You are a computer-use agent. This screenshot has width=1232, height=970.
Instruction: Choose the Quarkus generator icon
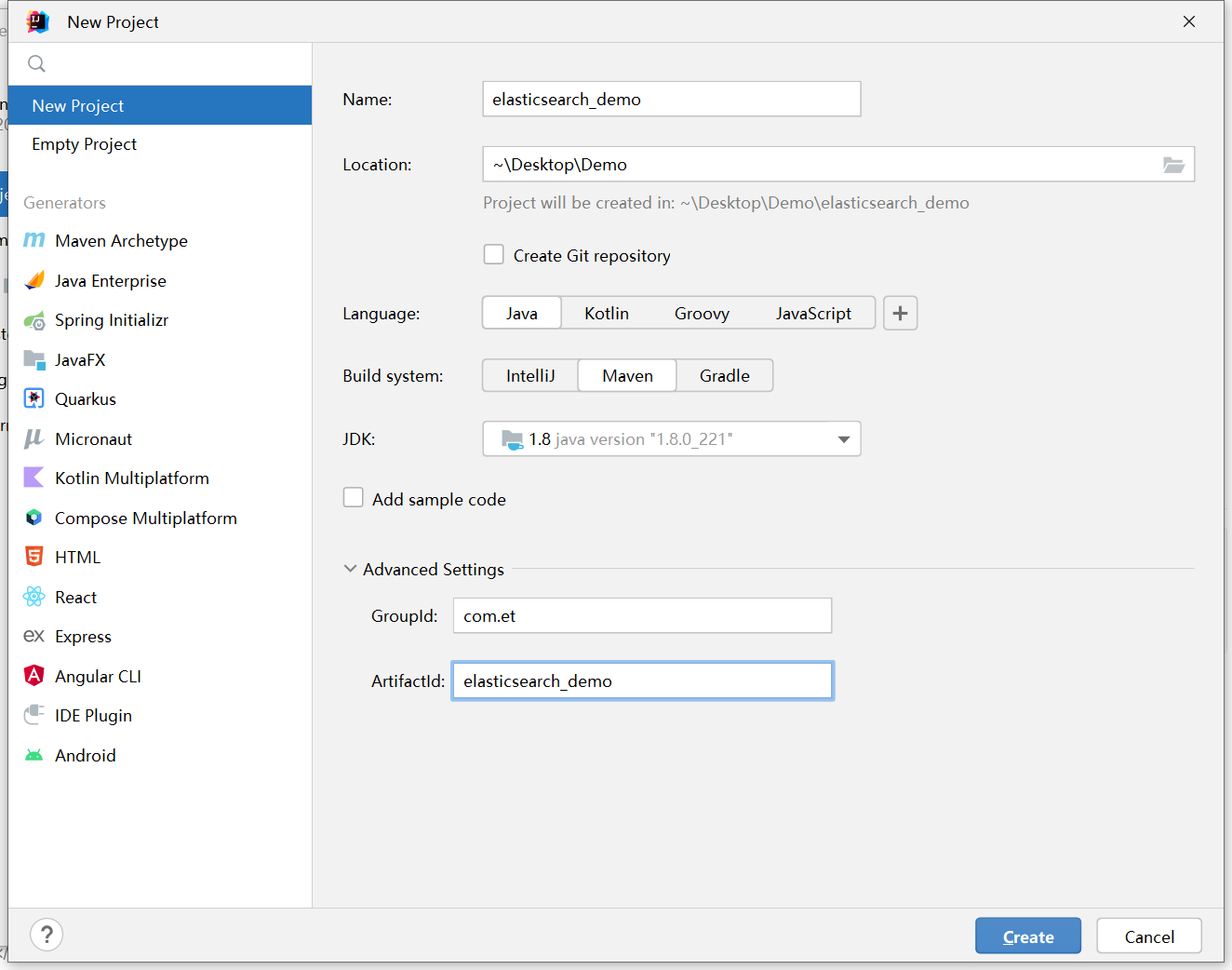(x=34, y=398)
